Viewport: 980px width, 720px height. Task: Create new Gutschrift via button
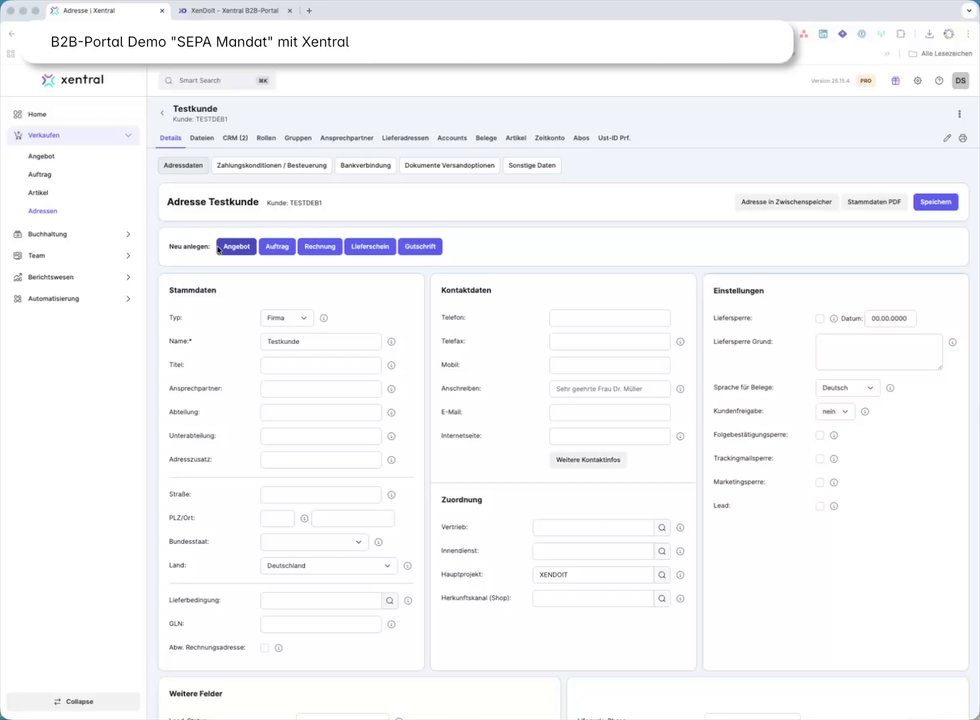point(420,247)
